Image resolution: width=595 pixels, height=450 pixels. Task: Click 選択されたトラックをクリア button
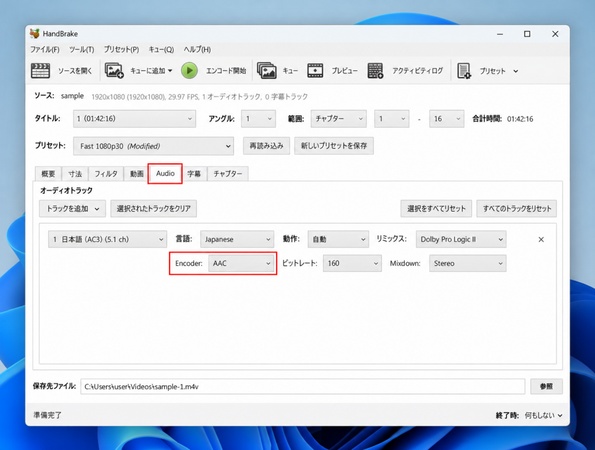154,209
